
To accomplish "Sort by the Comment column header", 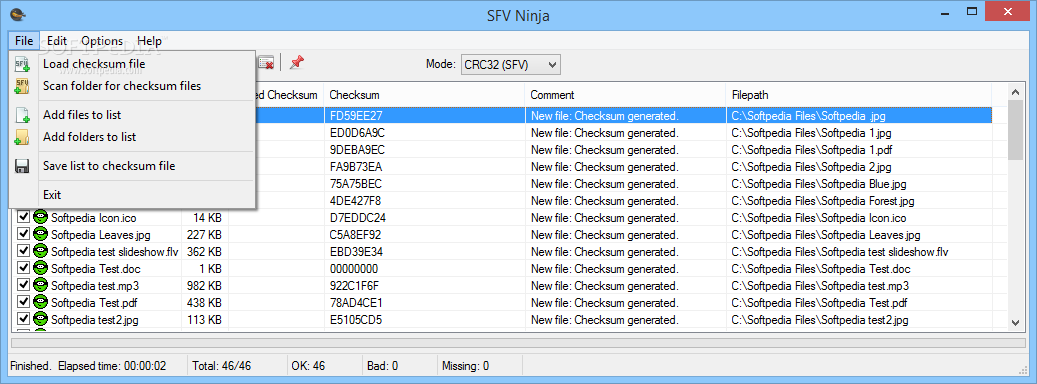I will coord(625,95).
